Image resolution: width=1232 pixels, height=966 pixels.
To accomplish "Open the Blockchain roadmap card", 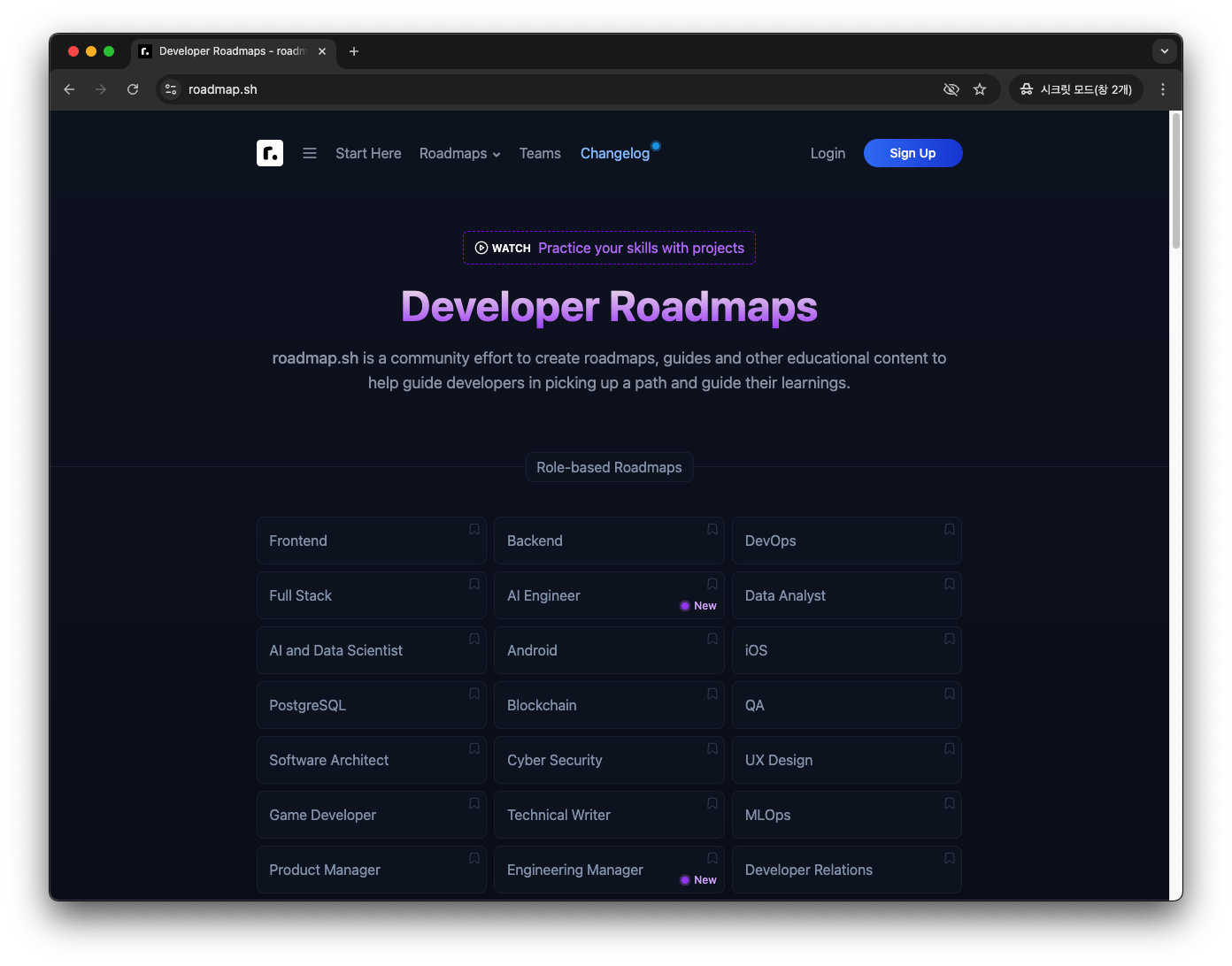I will point(609,705).
